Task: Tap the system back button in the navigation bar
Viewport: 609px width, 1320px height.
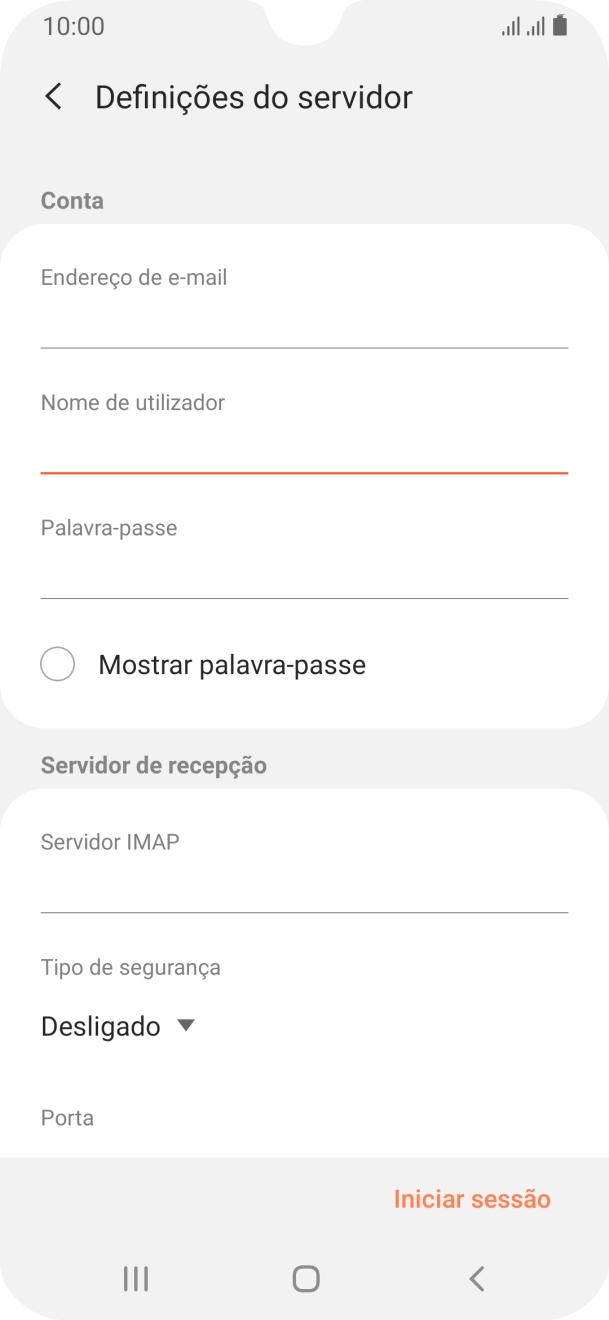Action: [x=477, y=1278]
